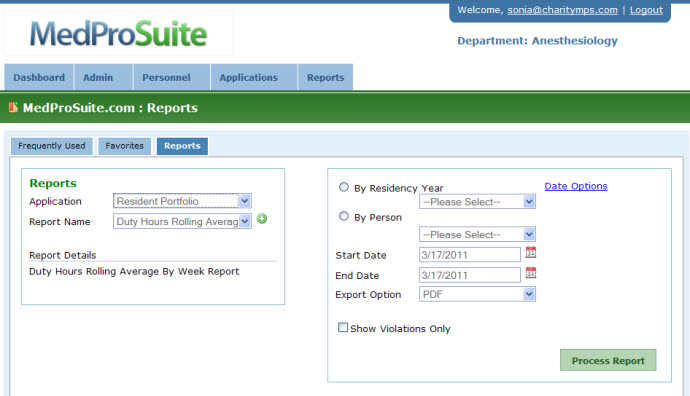Click the Process Report button
Screen dimensions: 690x396
[608, 360]
